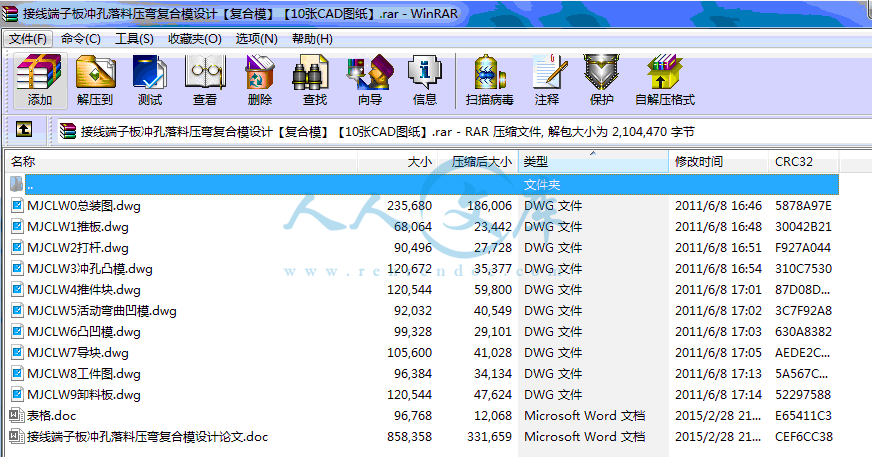Open the 文件(F) menu
The height and width of the screenshot is (457, 872).
pyautogui.click(x=28, y=39)
